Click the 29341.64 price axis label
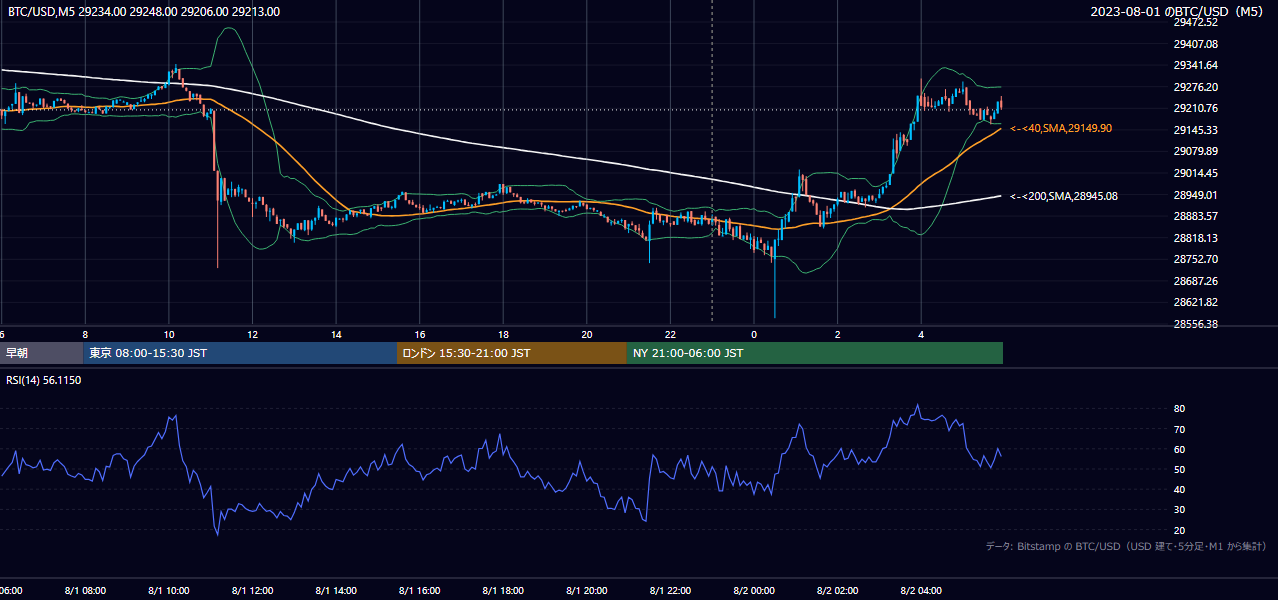Image resolution: width=1278 pixels, height=600 pixels. [x=1195, y=65]
